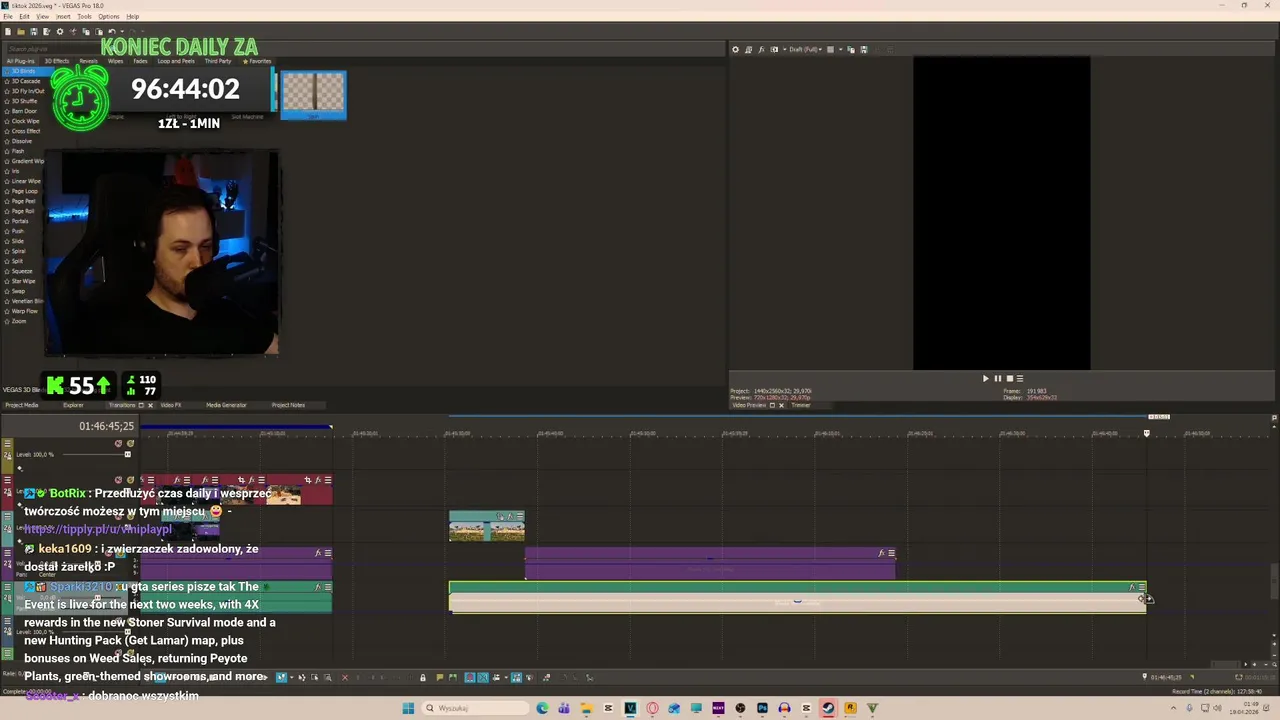The width and height of the screenshot is (1280, 720).
Task: Switch to Project Notes tab
Action: [288, 405]
